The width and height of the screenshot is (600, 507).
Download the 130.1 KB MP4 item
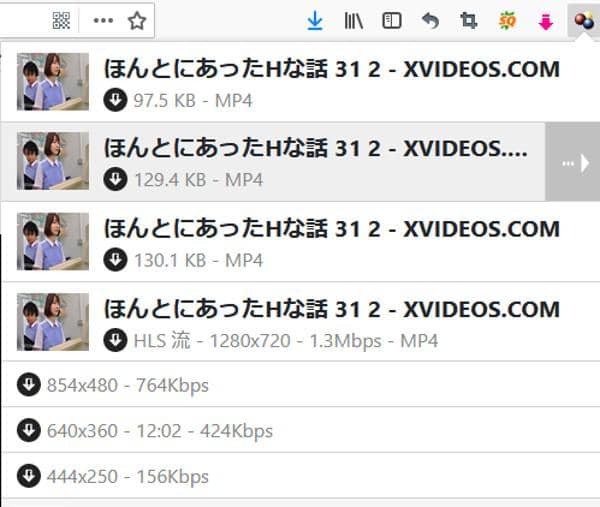(x=115, y=260)
